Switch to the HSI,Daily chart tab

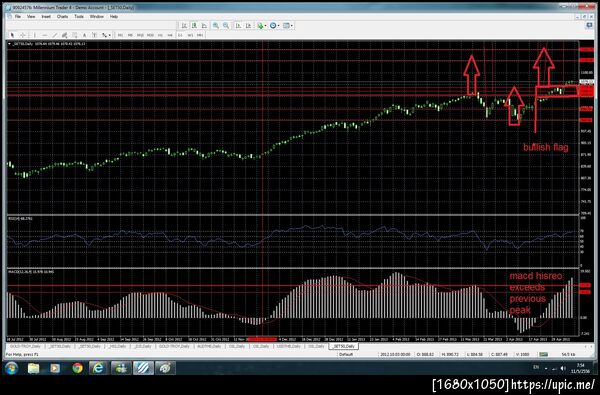click(117, 346)
